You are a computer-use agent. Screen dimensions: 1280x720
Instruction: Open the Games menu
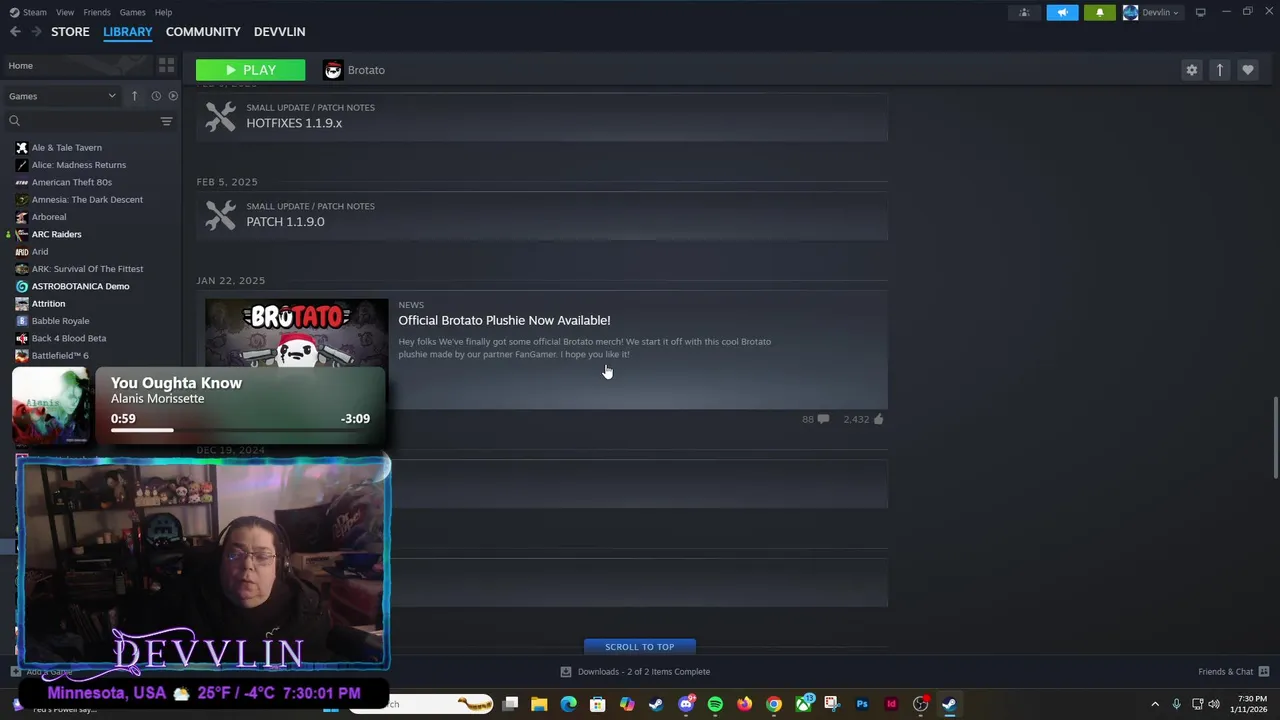(x=133, y=12)
